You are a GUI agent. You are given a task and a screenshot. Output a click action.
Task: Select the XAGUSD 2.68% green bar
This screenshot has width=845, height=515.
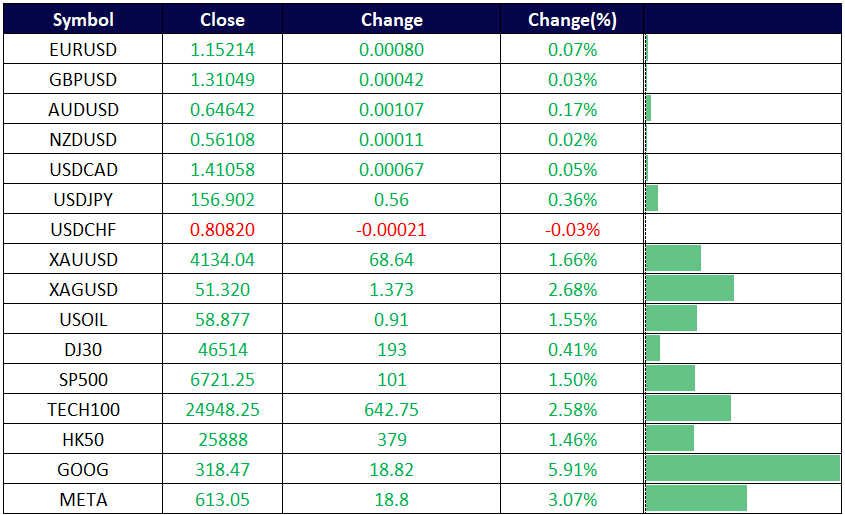(x=690, y=290)
